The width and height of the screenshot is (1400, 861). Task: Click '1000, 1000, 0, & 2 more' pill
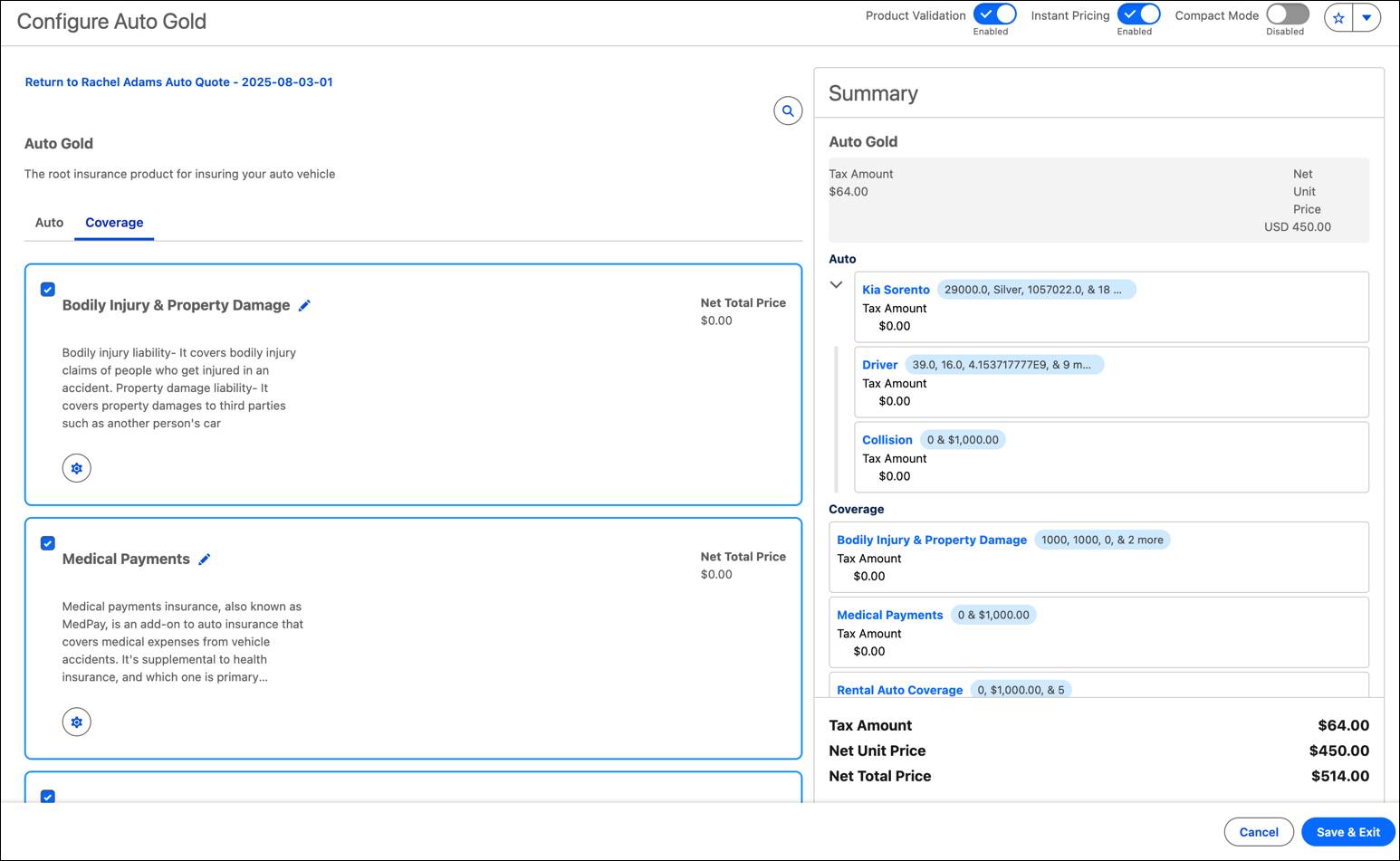click(1102, 540)
